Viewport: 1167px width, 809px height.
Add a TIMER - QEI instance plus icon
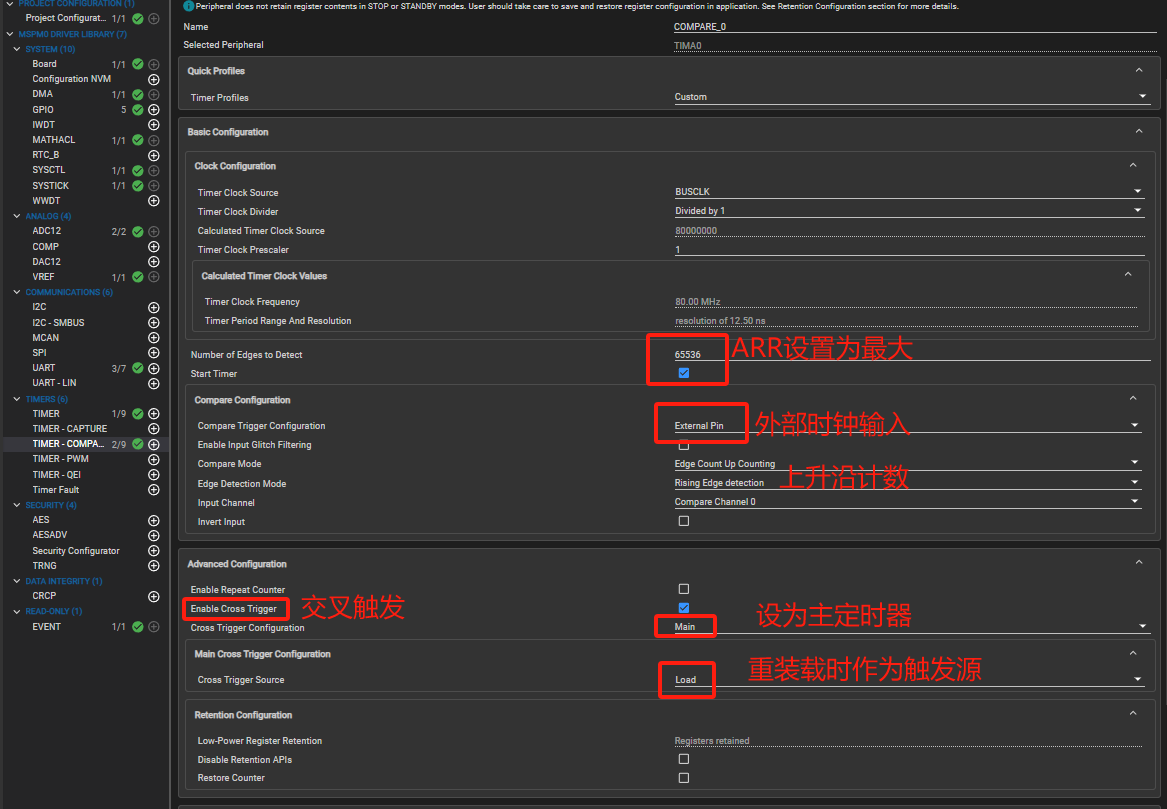[154, 475]
